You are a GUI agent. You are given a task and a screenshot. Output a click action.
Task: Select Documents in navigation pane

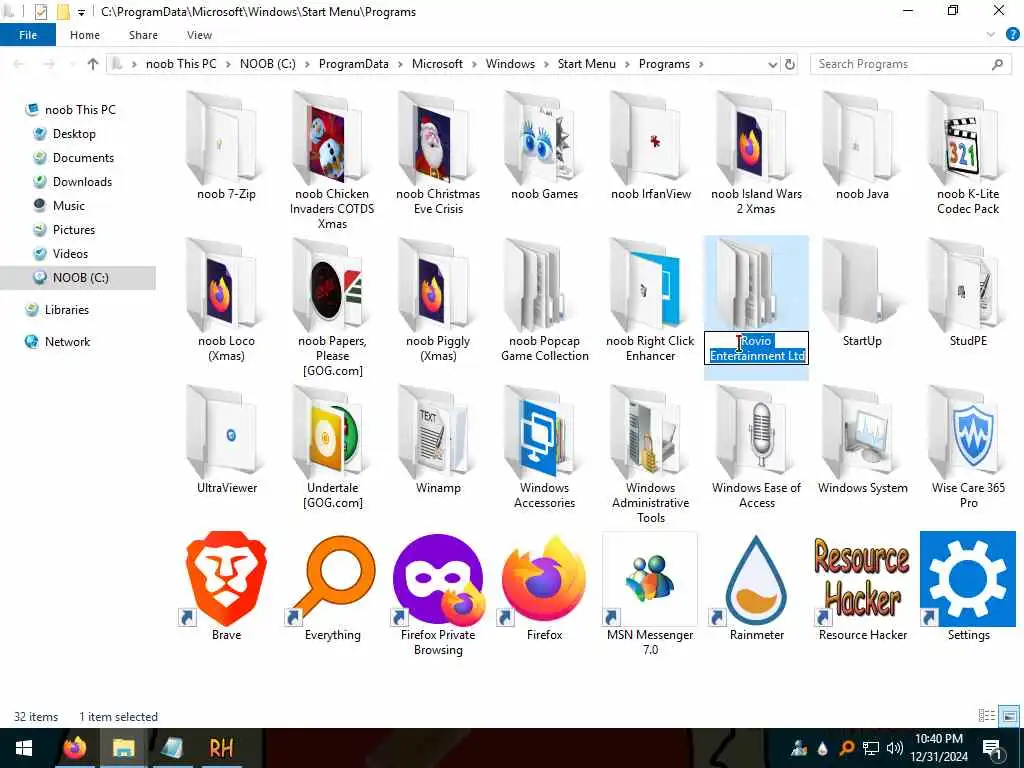(83, 158)
